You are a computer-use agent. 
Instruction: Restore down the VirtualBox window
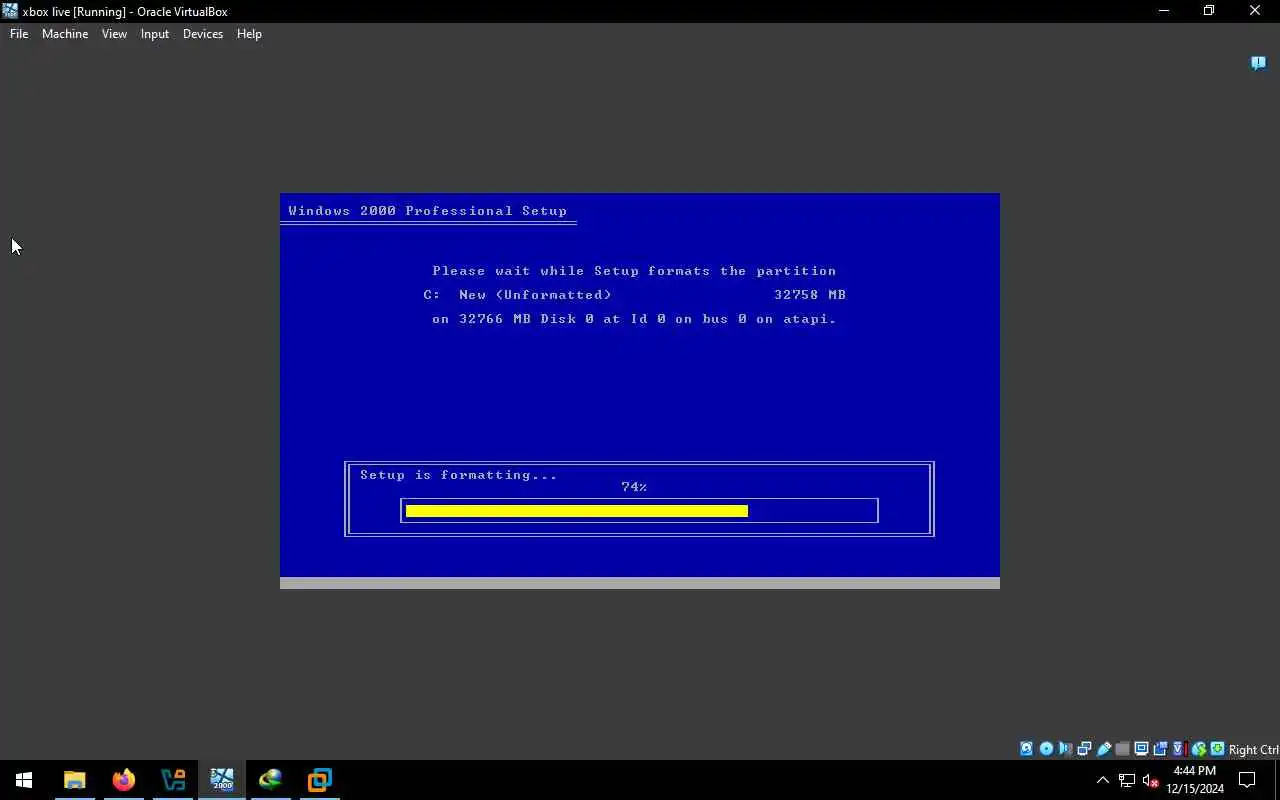[1209, 11]
